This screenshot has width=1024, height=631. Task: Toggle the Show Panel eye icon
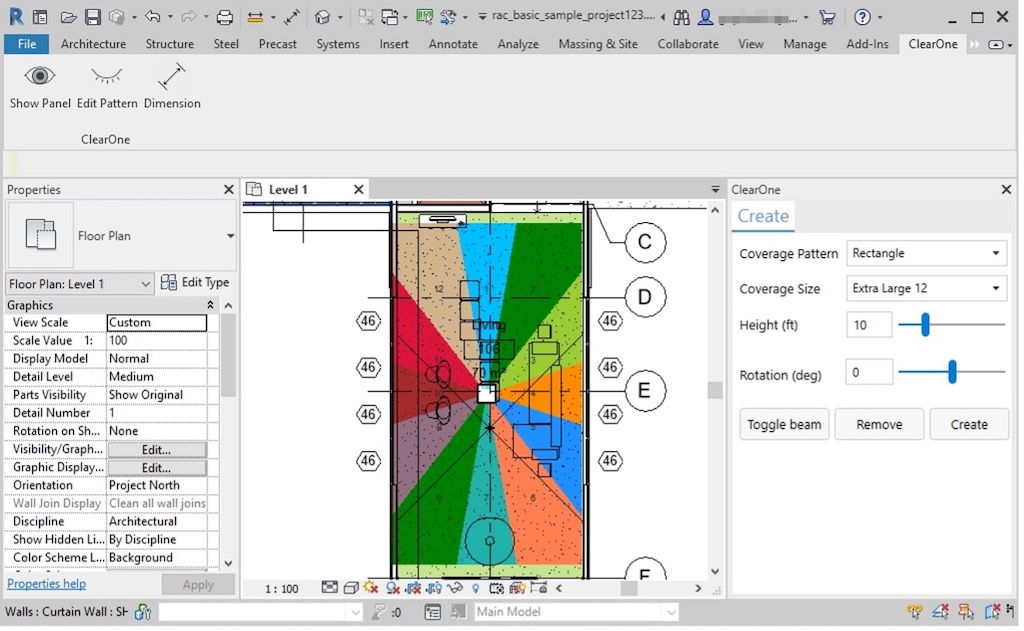pos(40,77)
